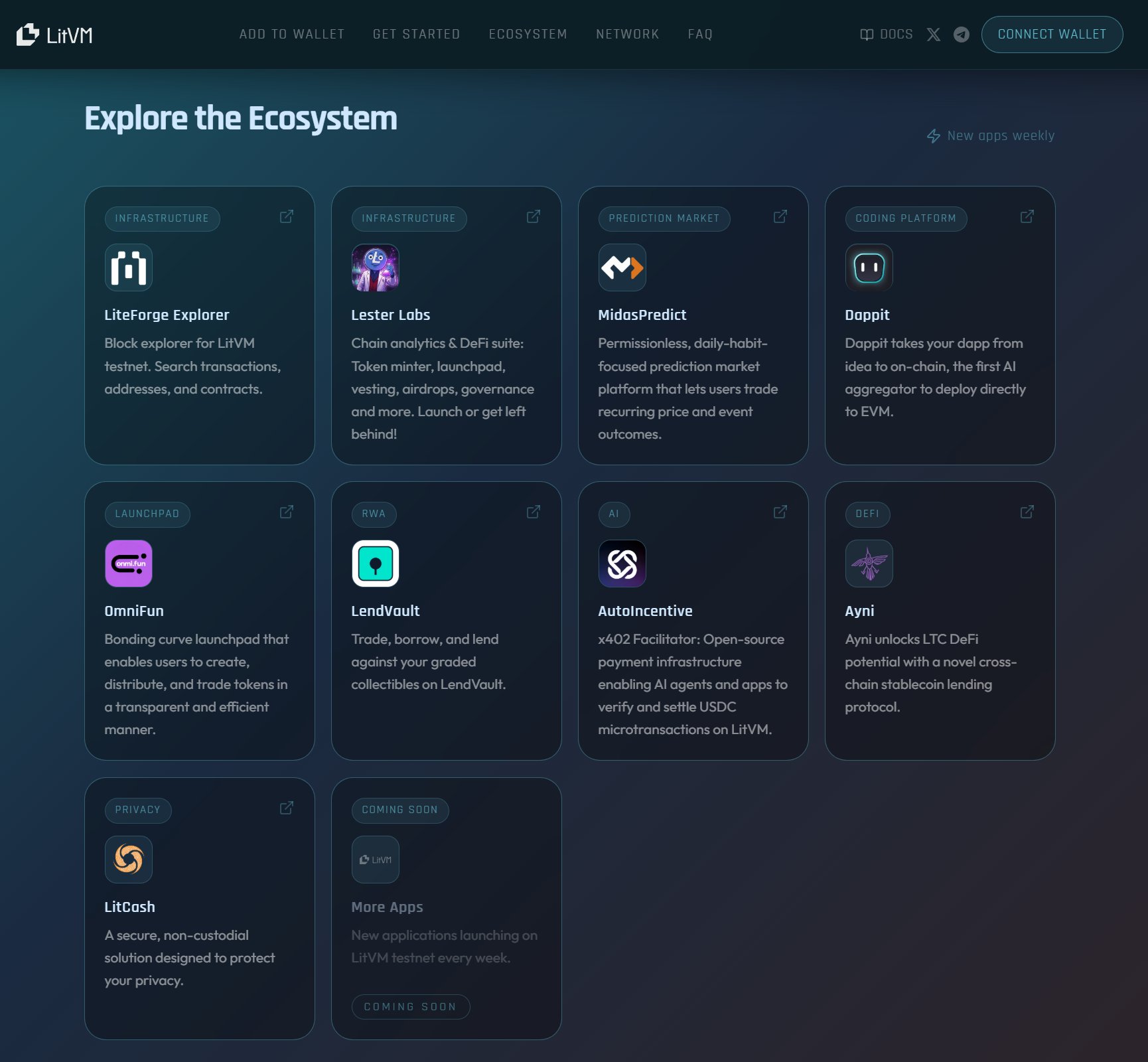Click the LitCash app logo

click(129, 860)
